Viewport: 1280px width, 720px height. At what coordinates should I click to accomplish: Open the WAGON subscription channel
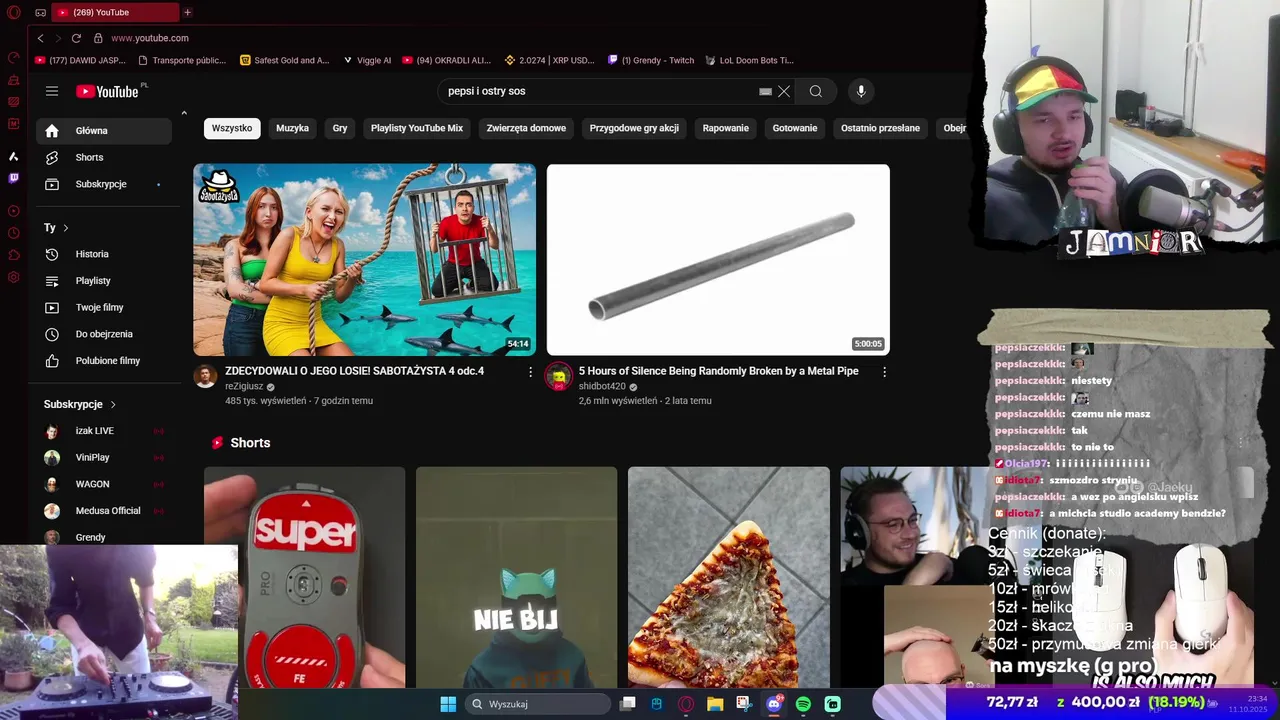[104, 484]
